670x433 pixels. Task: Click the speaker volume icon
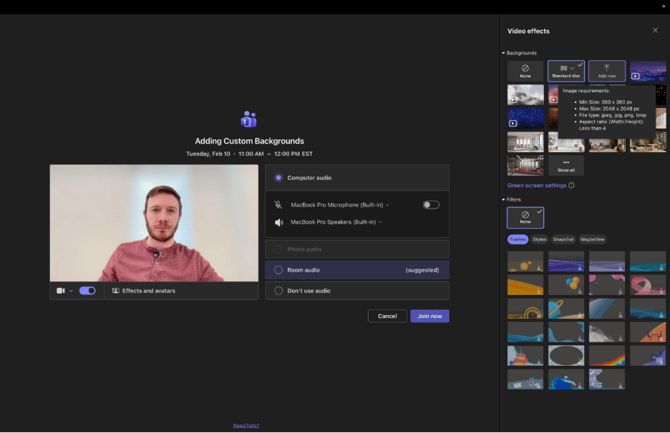tap(279, 222)
